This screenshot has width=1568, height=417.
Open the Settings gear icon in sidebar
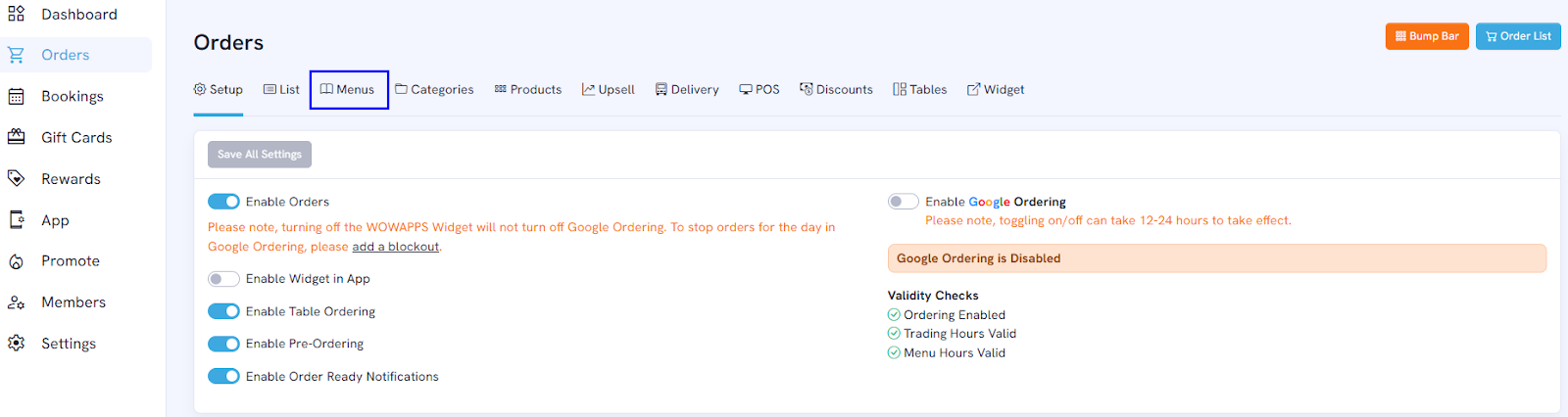tap(17, 344)
